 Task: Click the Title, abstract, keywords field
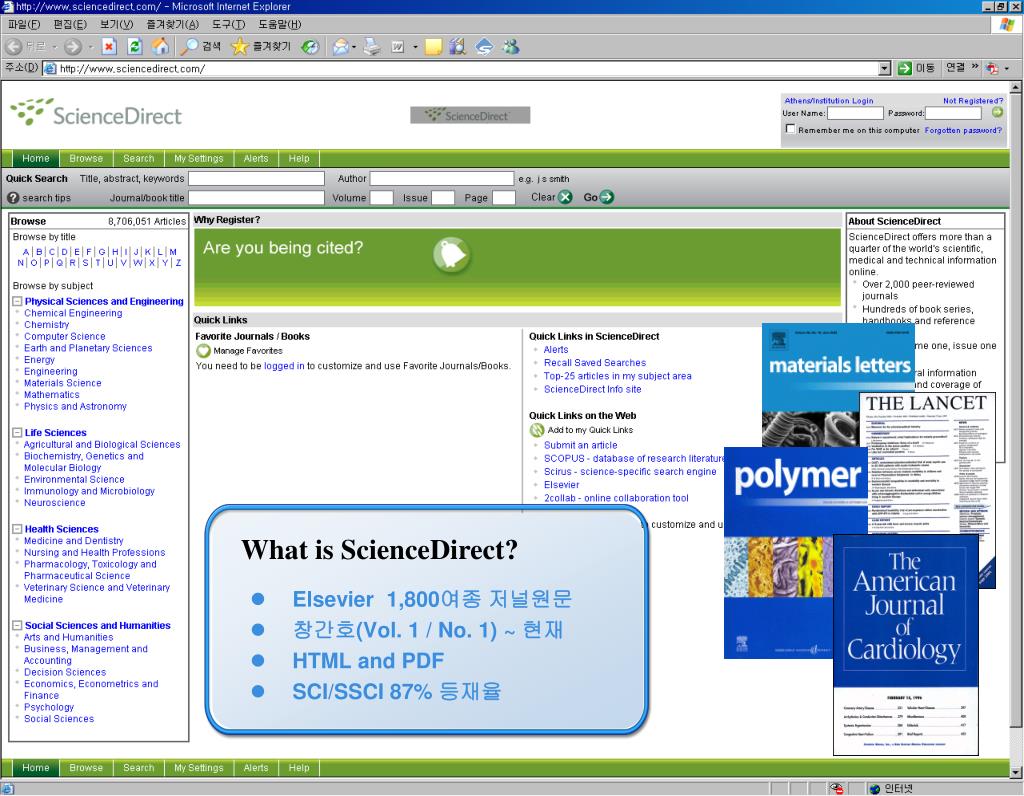256,178
